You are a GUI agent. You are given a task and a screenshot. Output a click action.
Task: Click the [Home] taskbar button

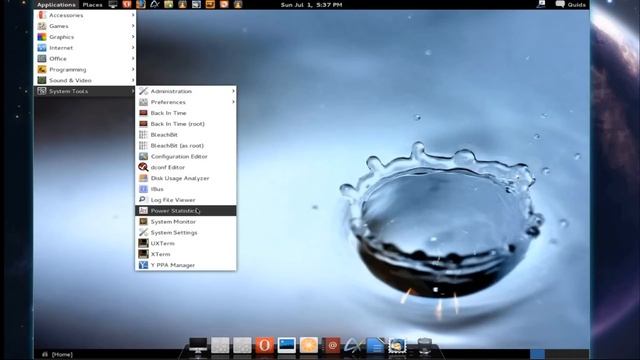58,355
